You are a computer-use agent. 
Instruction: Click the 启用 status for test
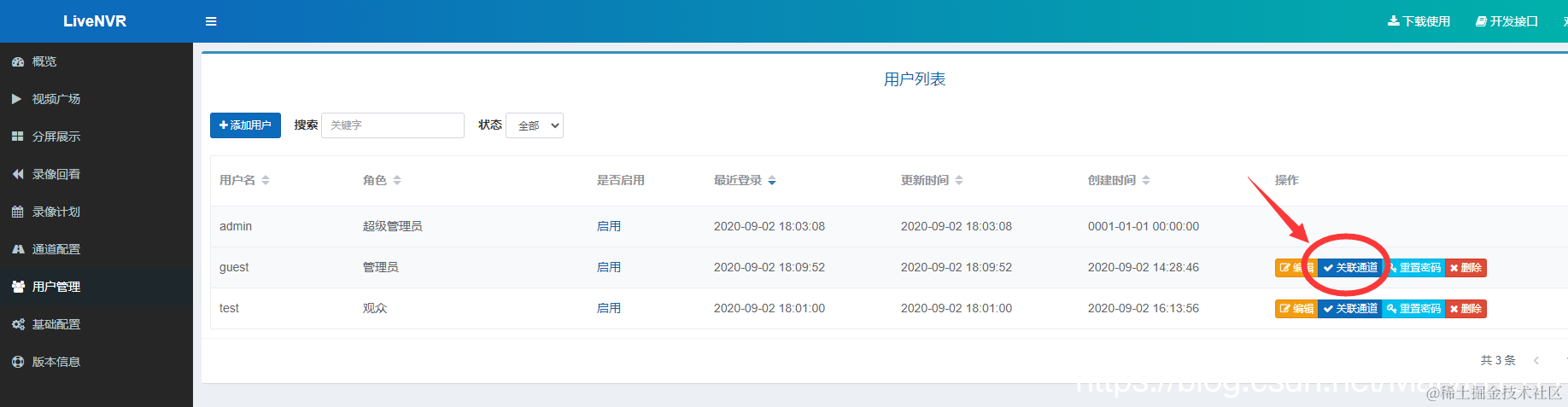point(609,308)
